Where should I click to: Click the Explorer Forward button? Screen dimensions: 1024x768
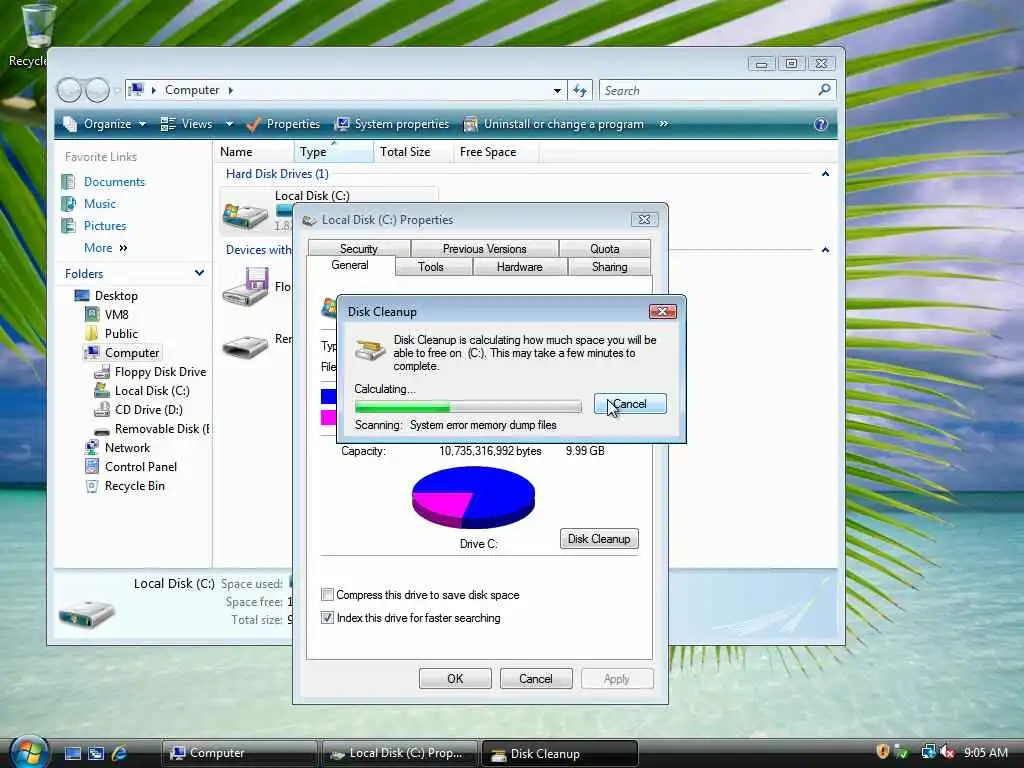pos(97,90)
